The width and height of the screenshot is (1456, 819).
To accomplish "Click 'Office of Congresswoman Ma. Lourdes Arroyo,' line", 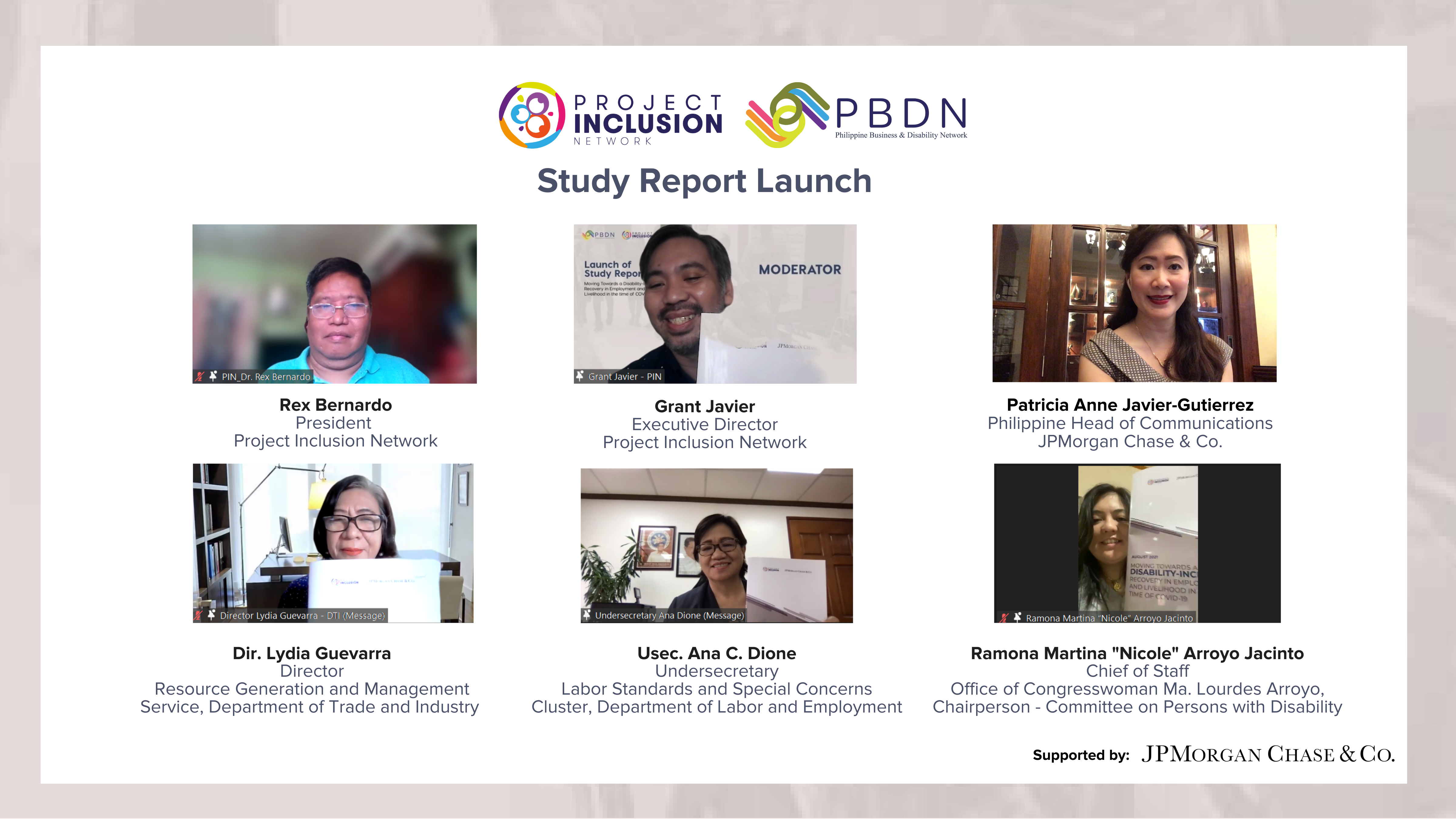I will pos(1137,689).
